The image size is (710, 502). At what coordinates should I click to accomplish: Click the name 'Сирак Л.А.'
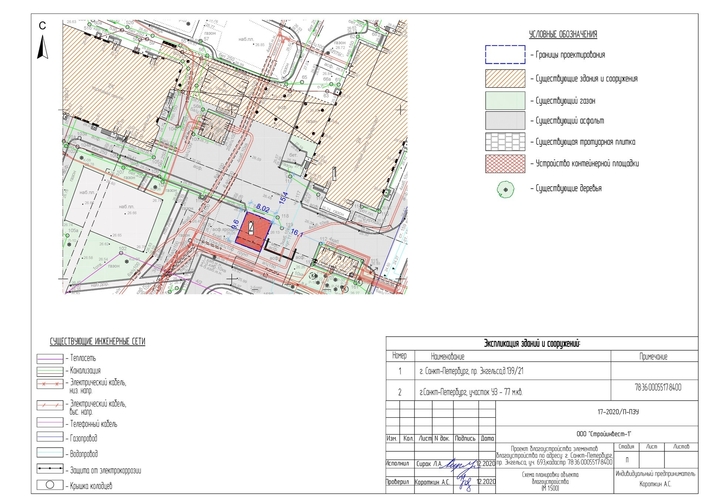[x=429, y=464]
